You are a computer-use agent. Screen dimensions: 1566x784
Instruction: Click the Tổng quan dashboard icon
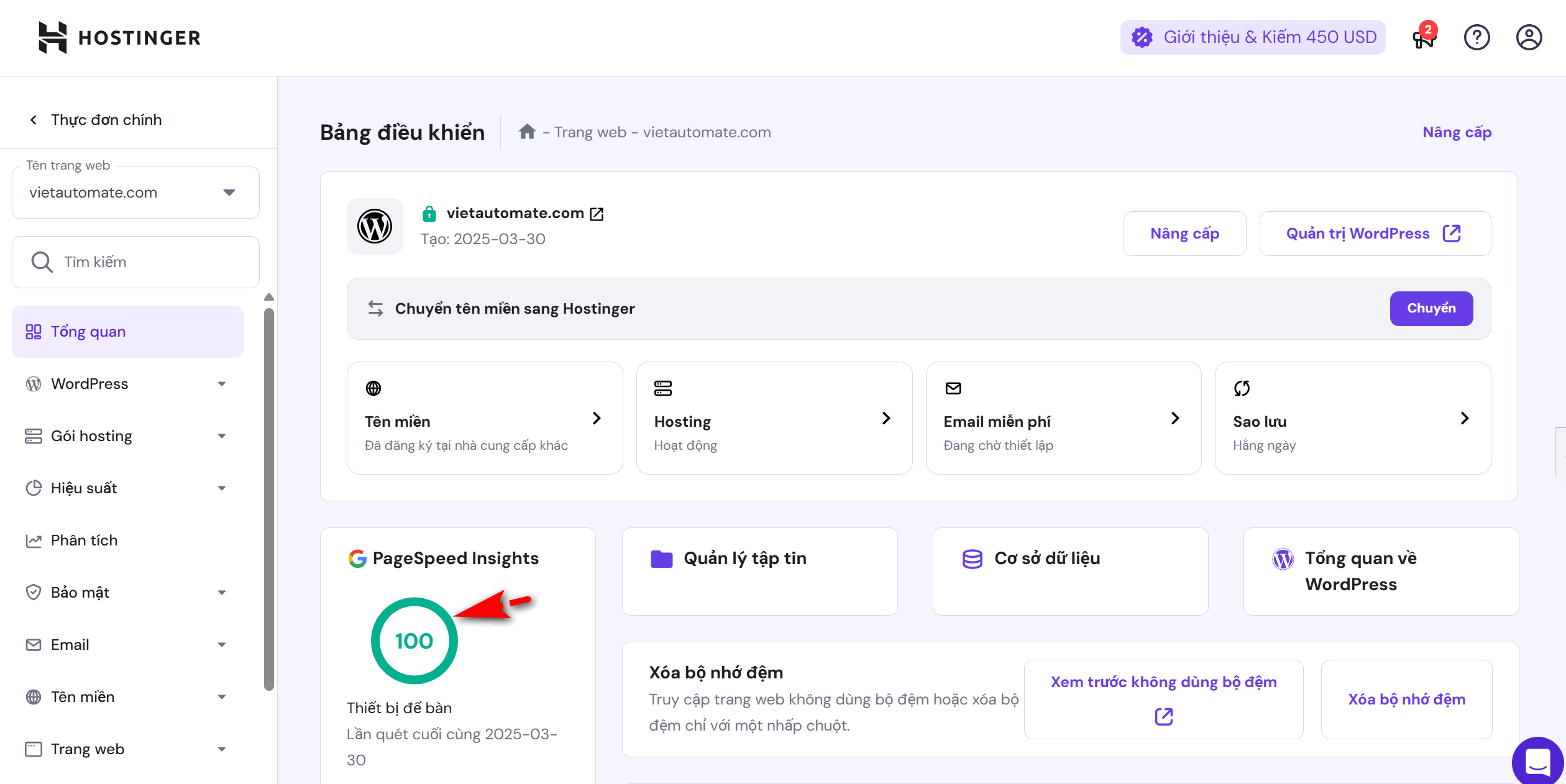(x=34, y=332)
